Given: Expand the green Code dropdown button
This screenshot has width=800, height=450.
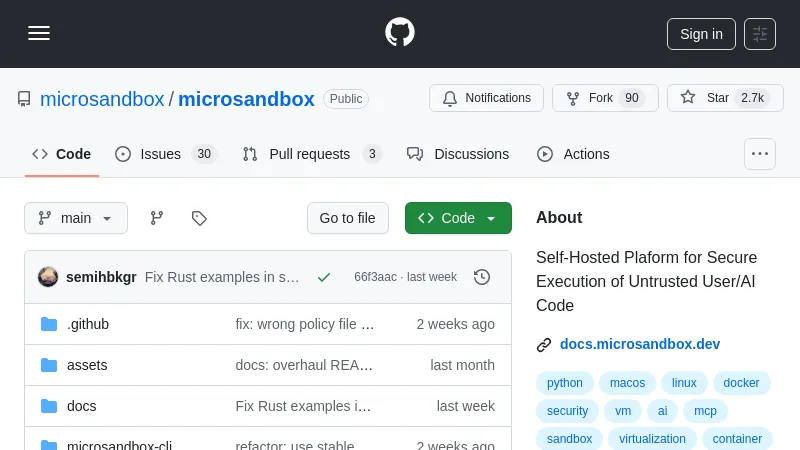Looking at the screenshot, I should pyautogui.click(x=458, y=218).
